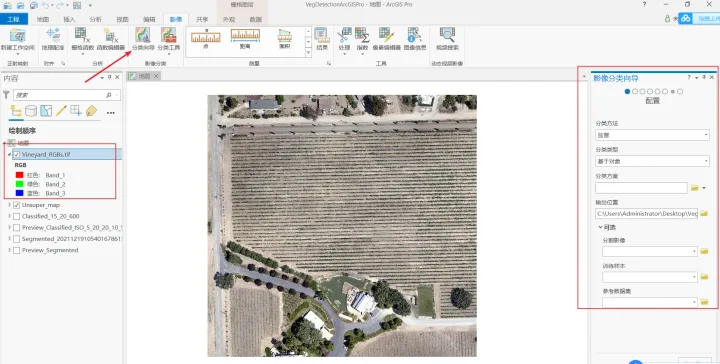
Task: Click the filter funnel in Contents pane
Action: pyautogui.click(x=6, y=95)
